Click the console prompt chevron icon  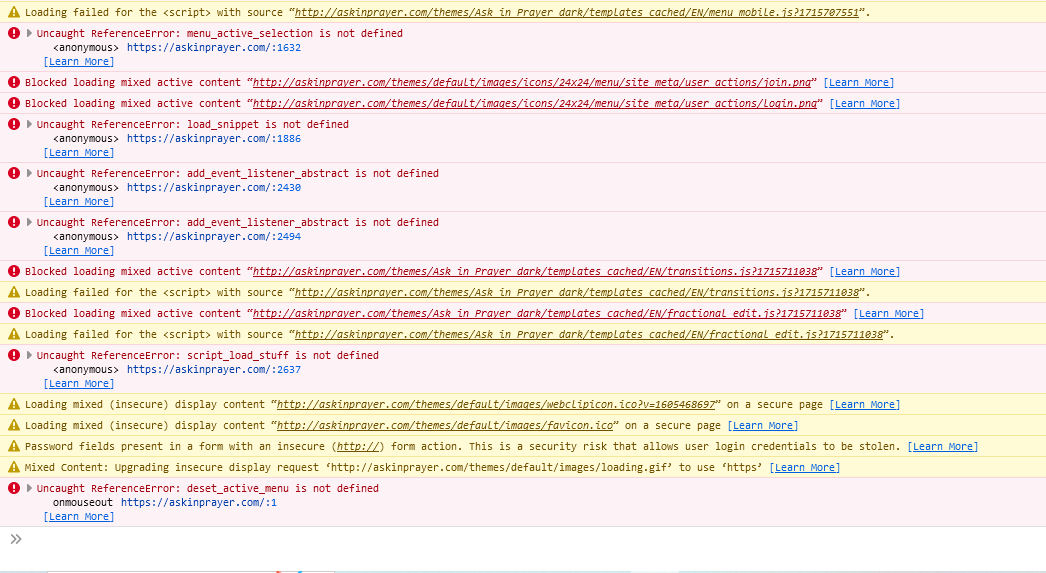point(15,540)
